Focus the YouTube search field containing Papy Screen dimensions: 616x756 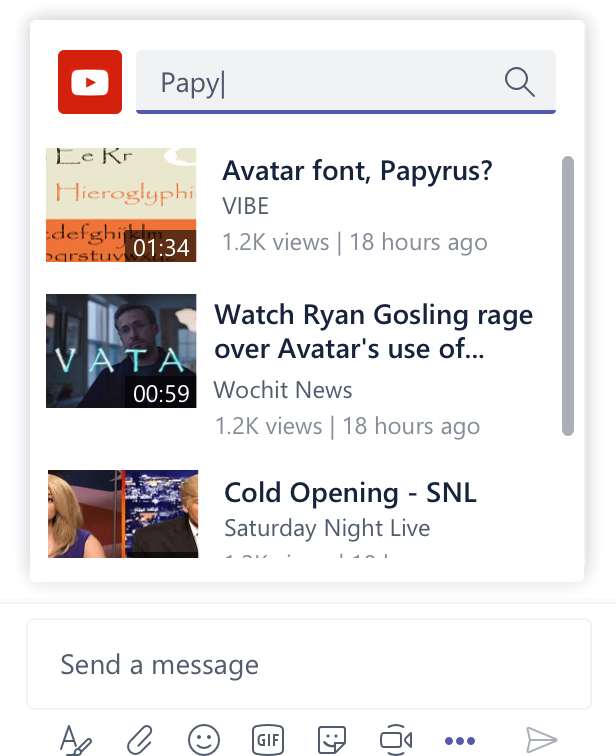pos(346,82)
